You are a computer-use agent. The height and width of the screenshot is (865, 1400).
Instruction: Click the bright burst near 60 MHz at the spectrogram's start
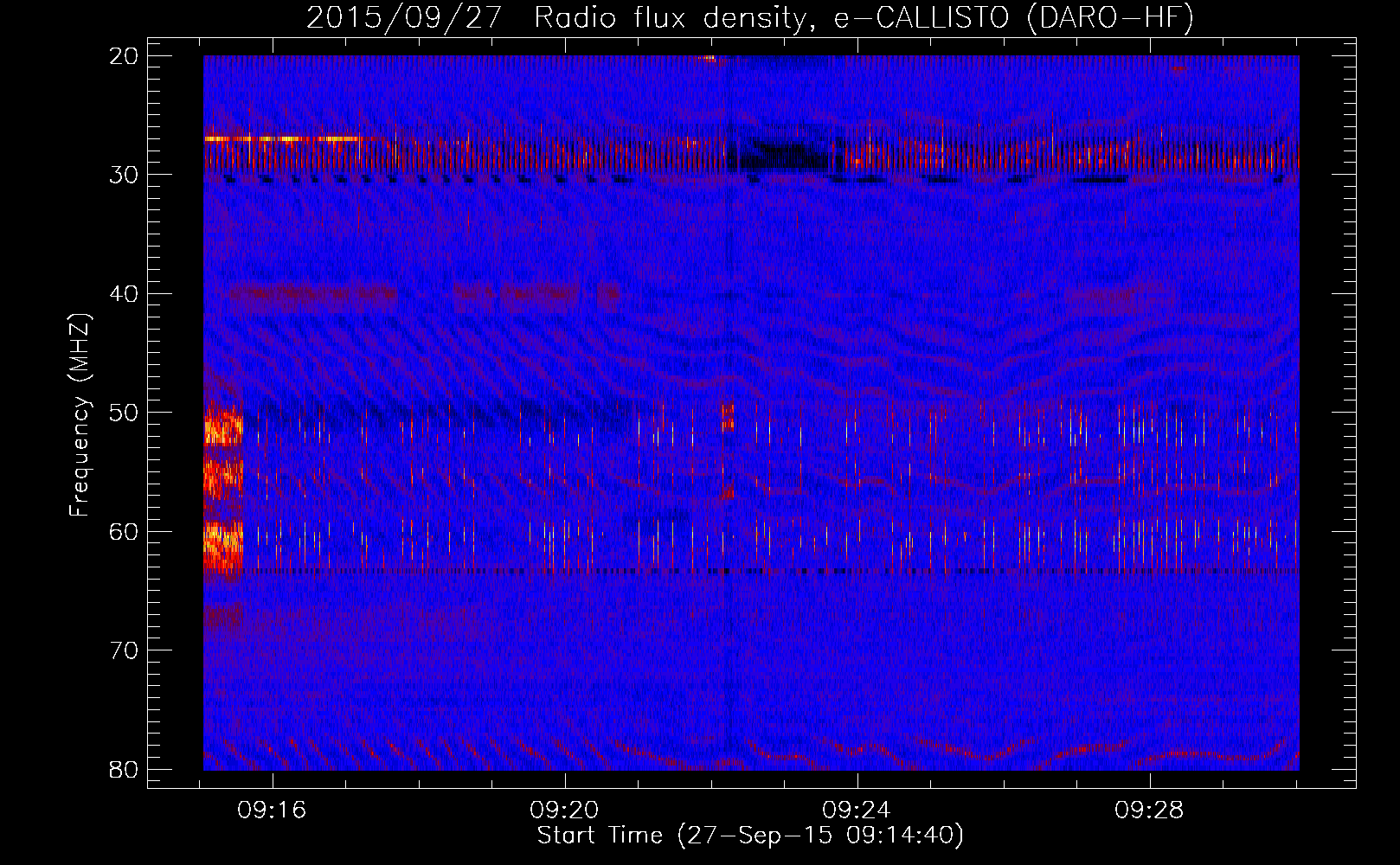point(223,547)
